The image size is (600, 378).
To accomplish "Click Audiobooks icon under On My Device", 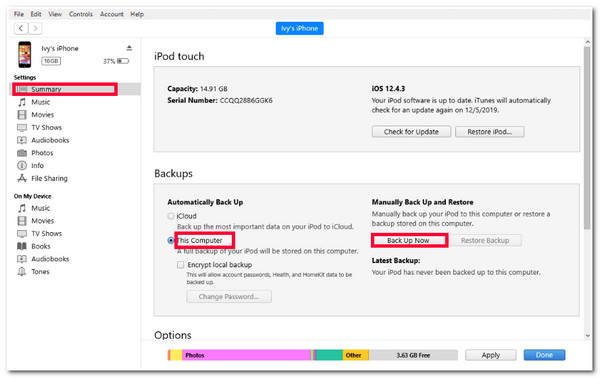I will pyautogui.click(x=22, y=259).
